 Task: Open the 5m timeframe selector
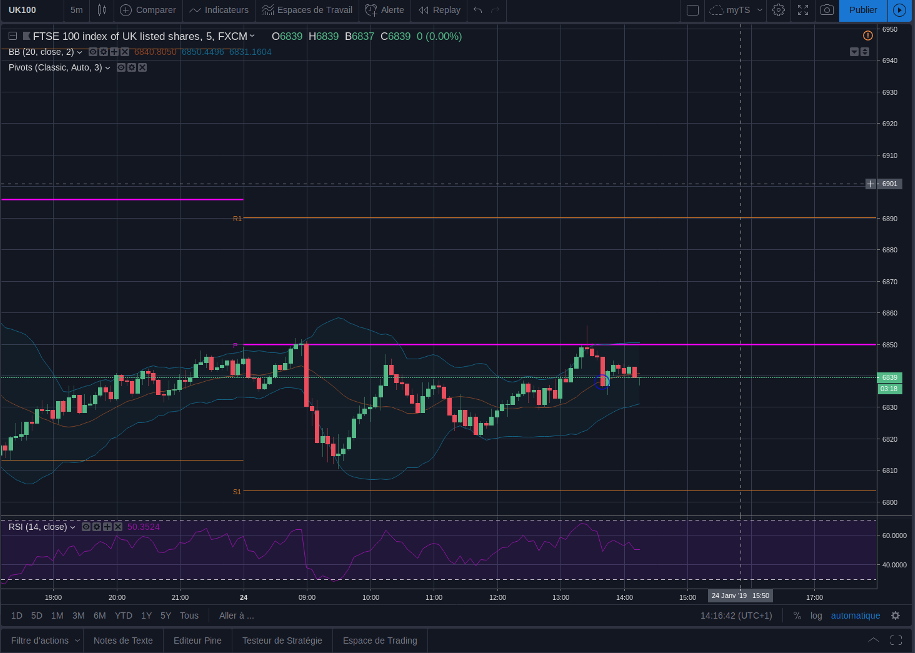tap(76, 10)
